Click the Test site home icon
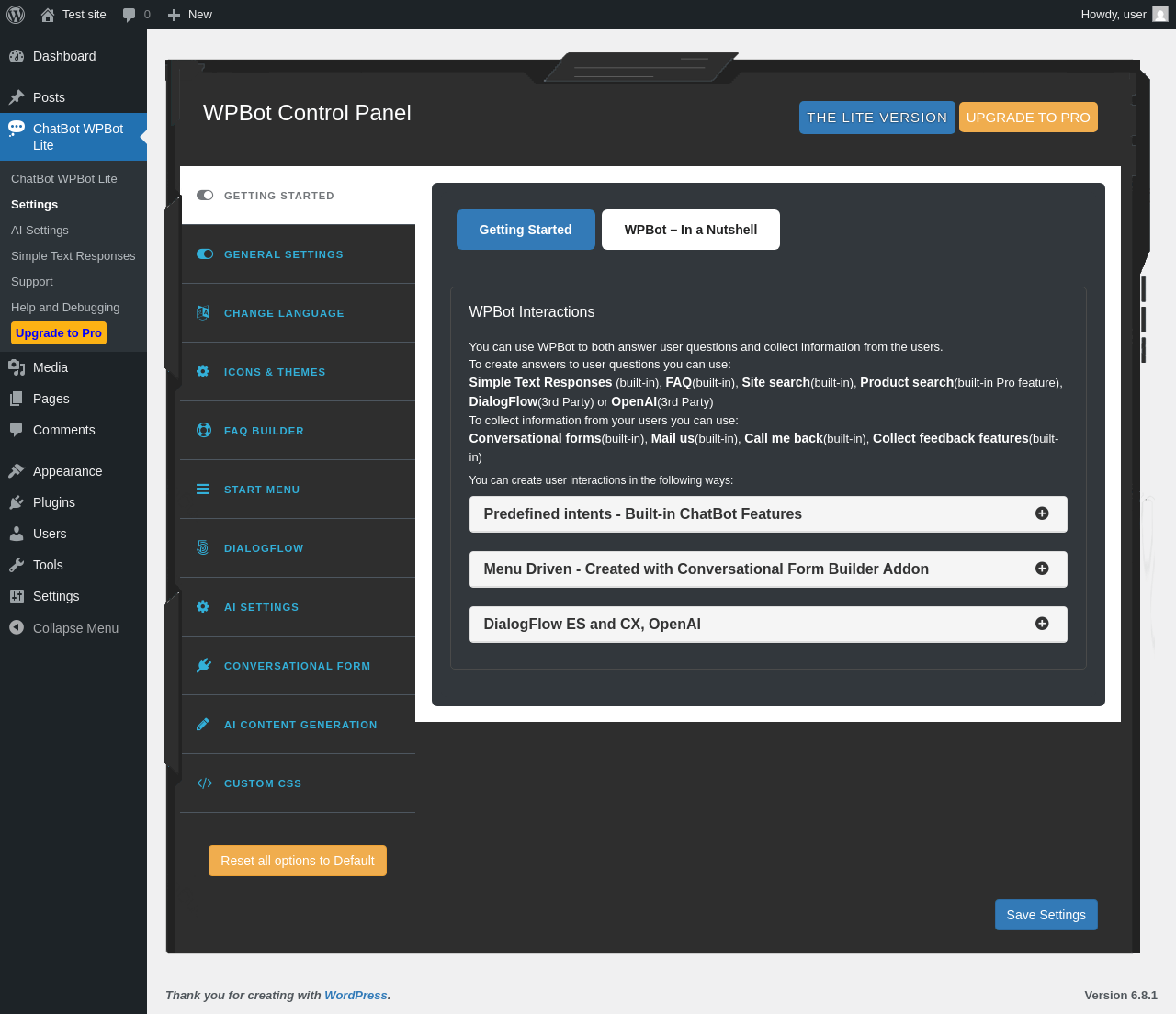The image size is (1176, 1014). click(48, 15)
